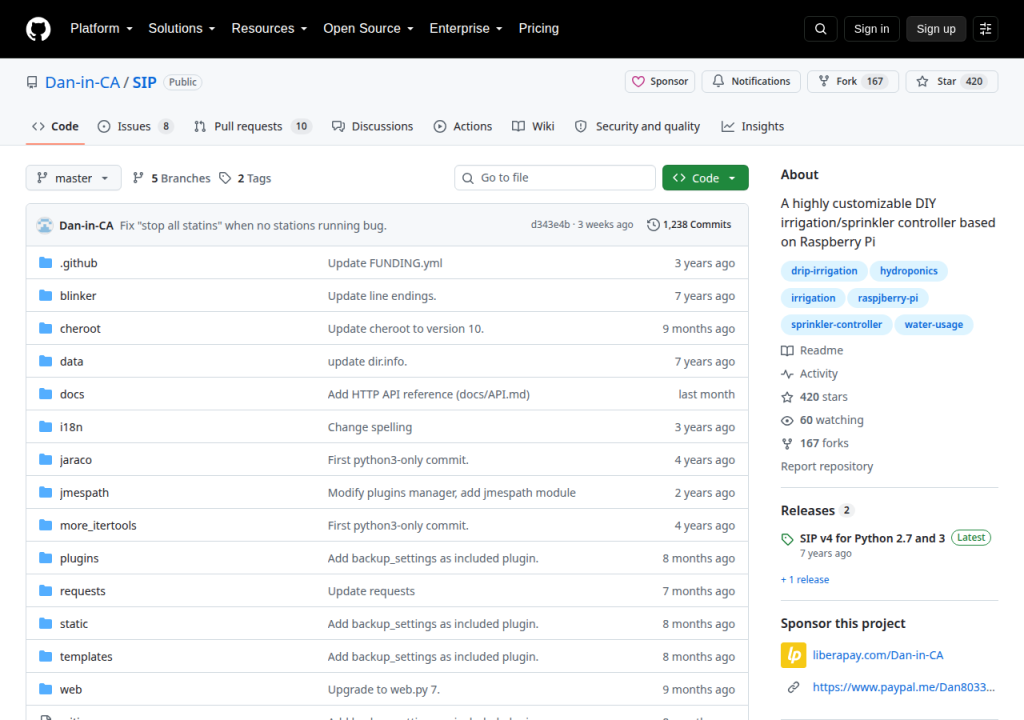Image resolution: width=1024 pixels, height=720 pixels.
Task: Open the SIP repository name link
Action: click(x=144, y=82)
